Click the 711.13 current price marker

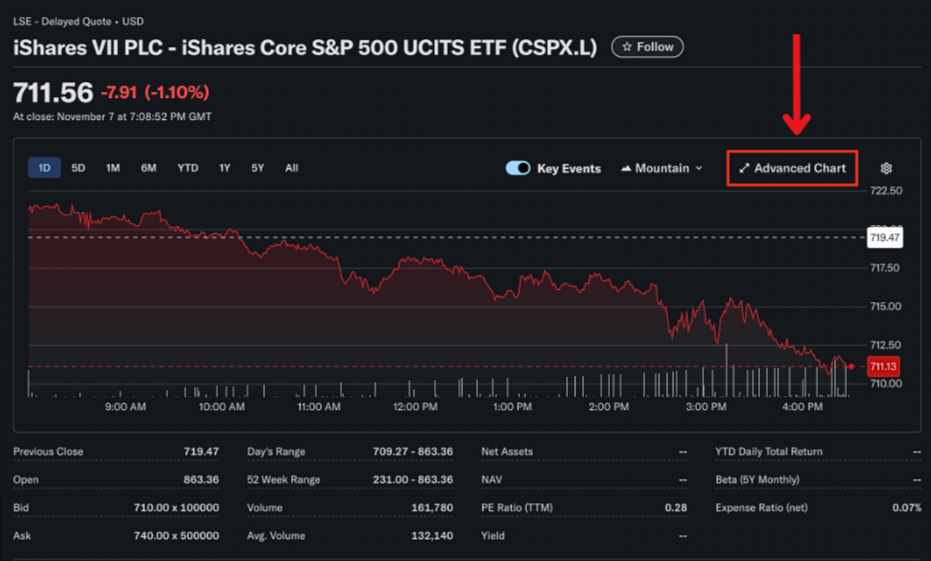tap(884, 366)
